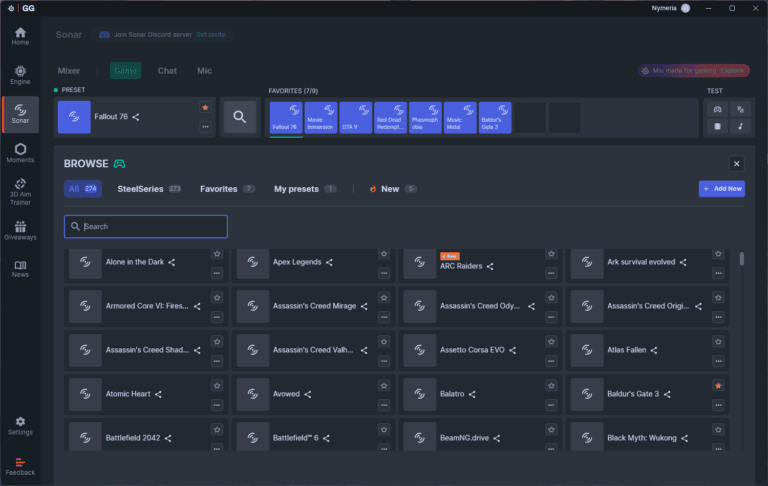Open more options for Fallout 76 preset
The width and height of the screenshot is (768, 486).
click(x=205, y=127)
